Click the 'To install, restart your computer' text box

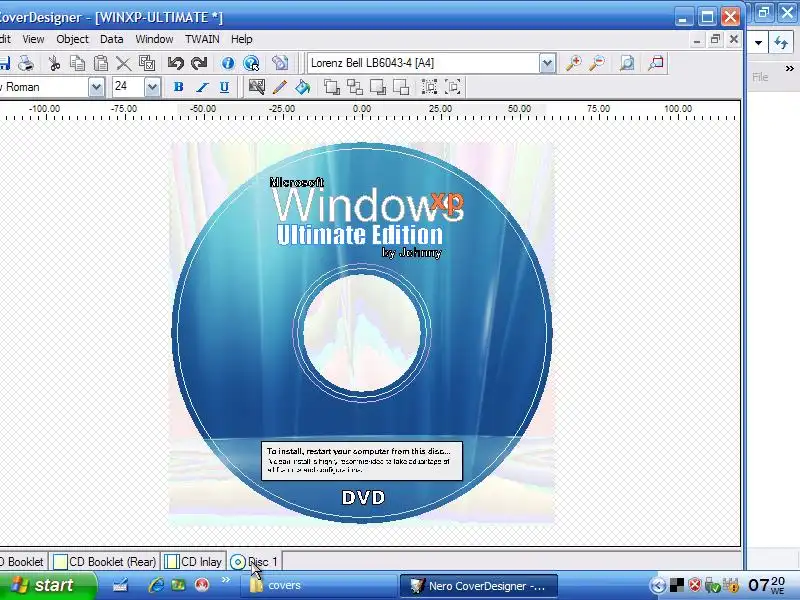click(362, 461)
